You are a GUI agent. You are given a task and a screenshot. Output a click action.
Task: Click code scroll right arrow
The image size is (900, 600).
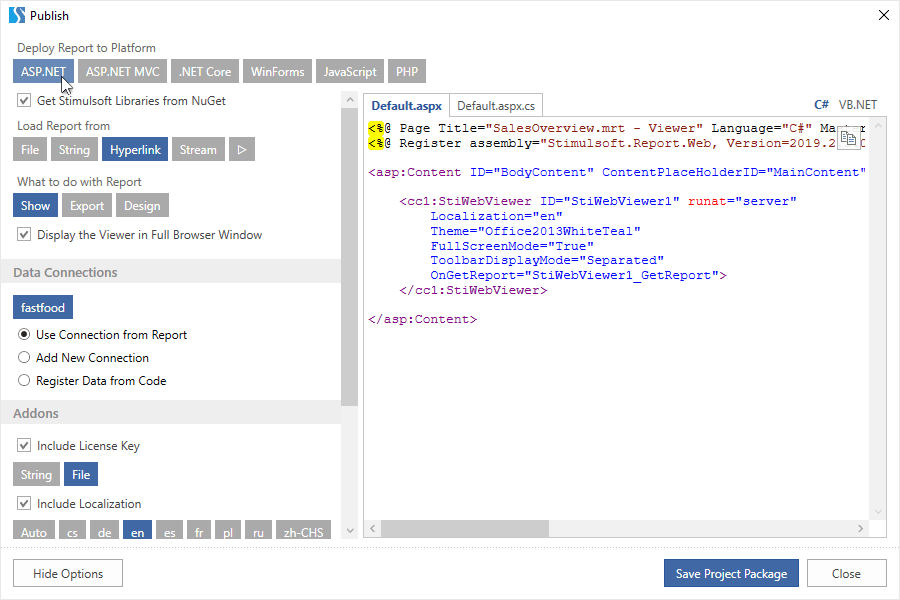[860, 528]
